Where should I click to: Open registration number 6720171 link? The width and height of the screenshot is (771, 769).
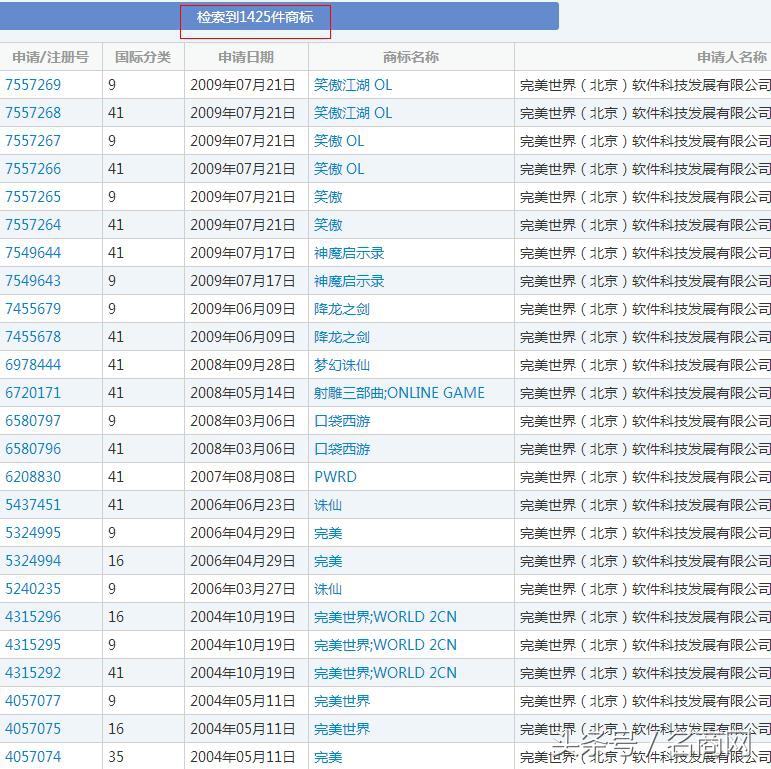[x=33, y=393]
